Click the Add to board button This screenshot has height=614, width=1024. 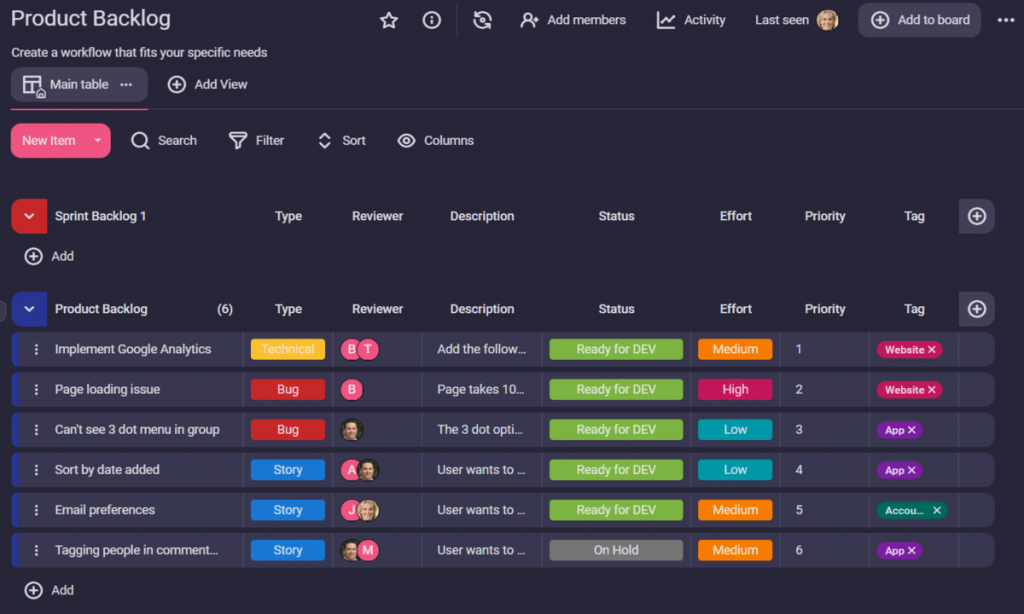coord(919,20)
